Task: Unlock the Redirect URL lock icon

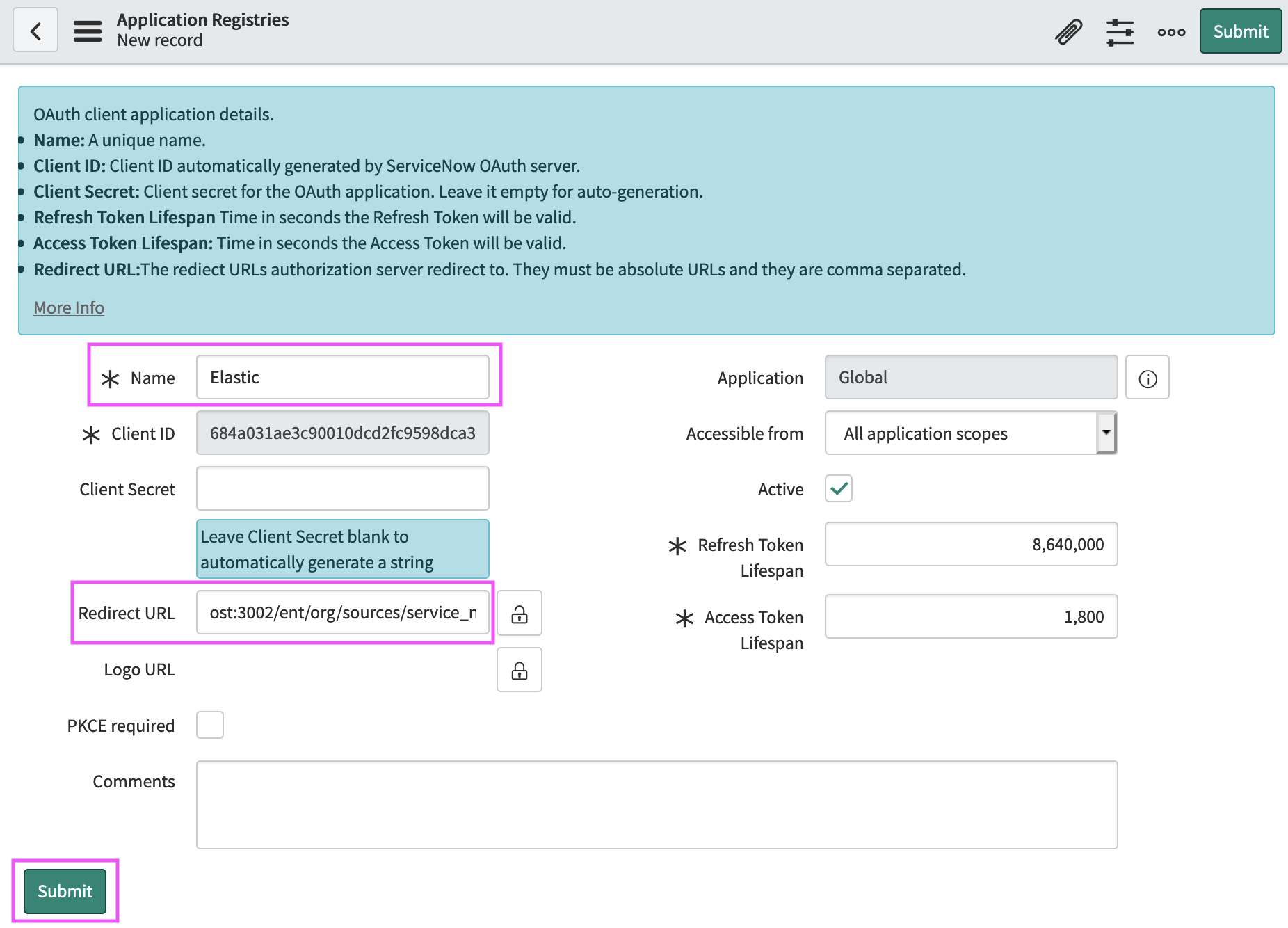Action: coord(520,614)
